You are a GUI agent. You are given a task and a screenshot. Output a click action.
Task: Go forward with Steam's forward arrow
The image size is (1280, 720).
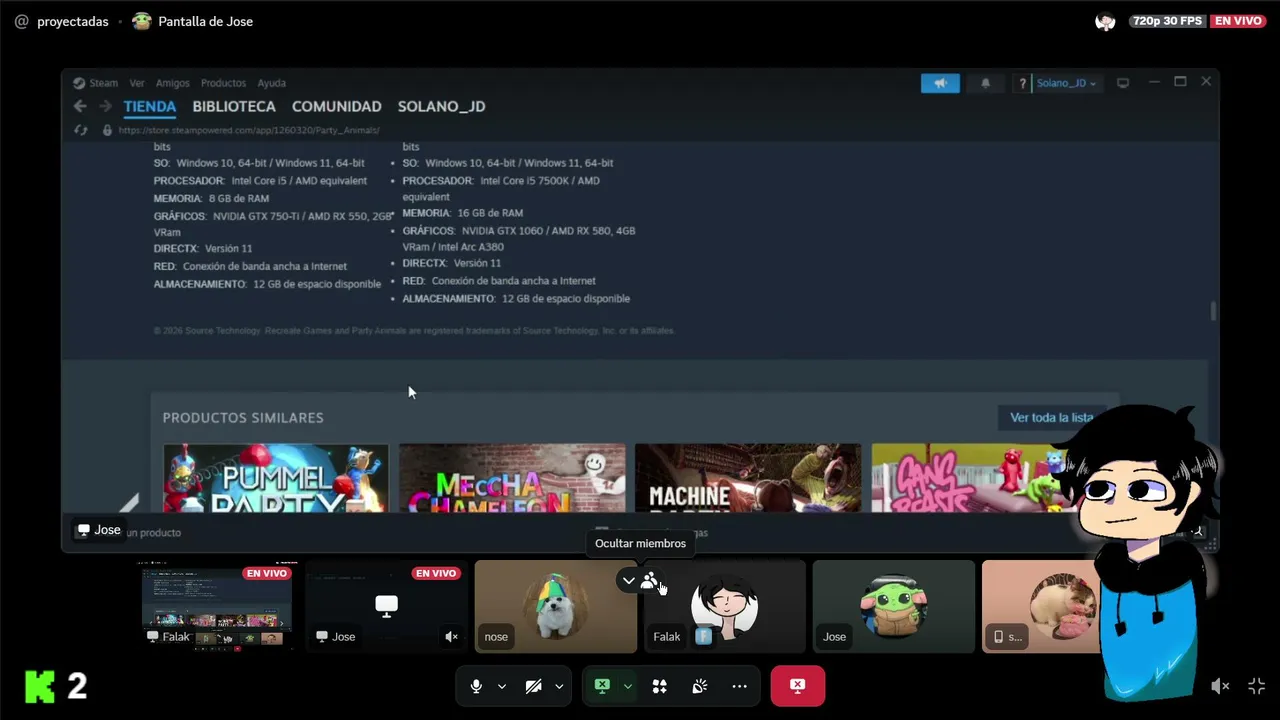point(105,106)
